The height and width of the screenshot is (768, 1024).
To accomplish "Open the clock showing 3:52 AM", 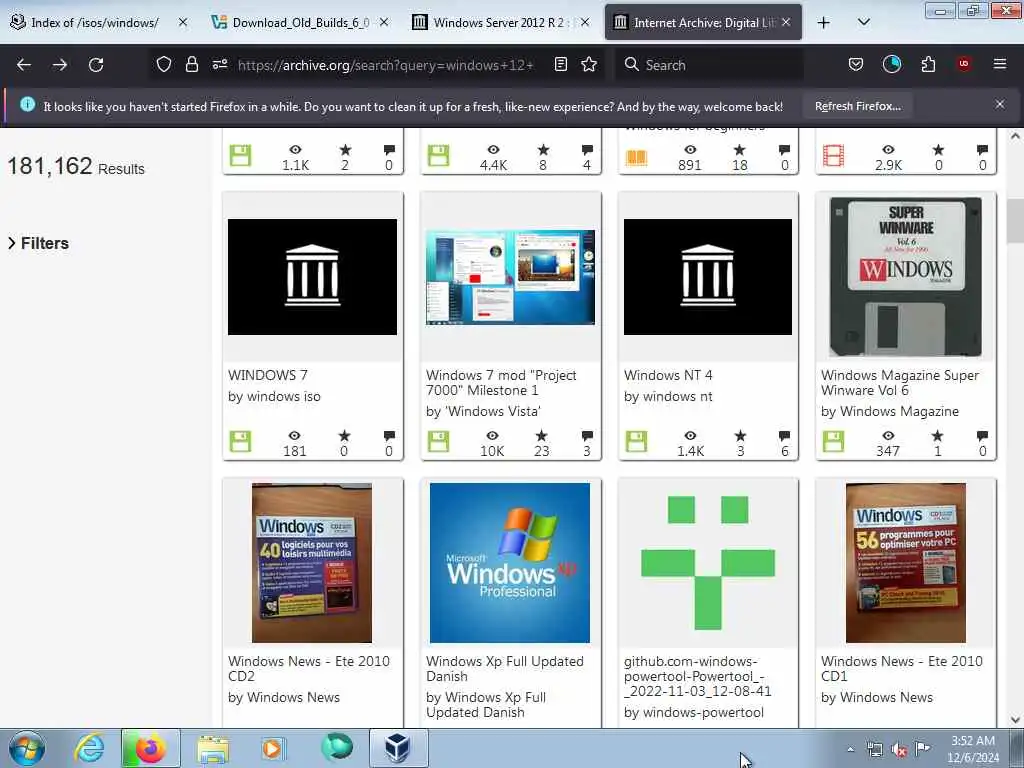I will pos(972,748).
